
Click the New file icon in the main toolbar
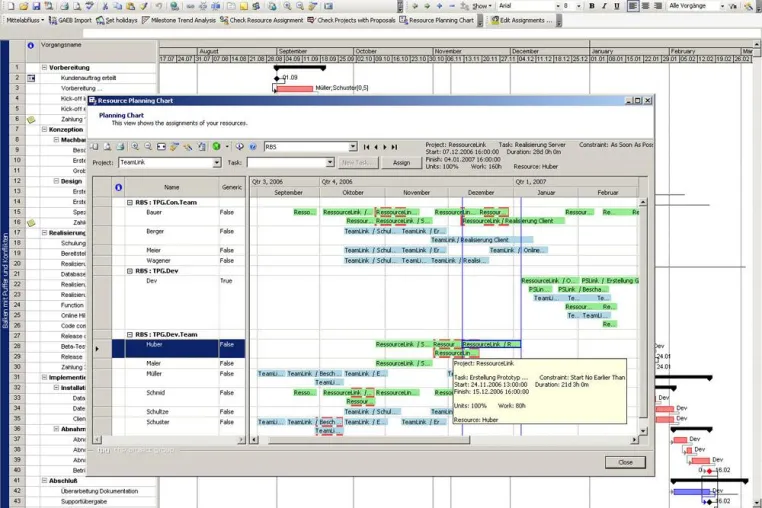click(11, 6)
